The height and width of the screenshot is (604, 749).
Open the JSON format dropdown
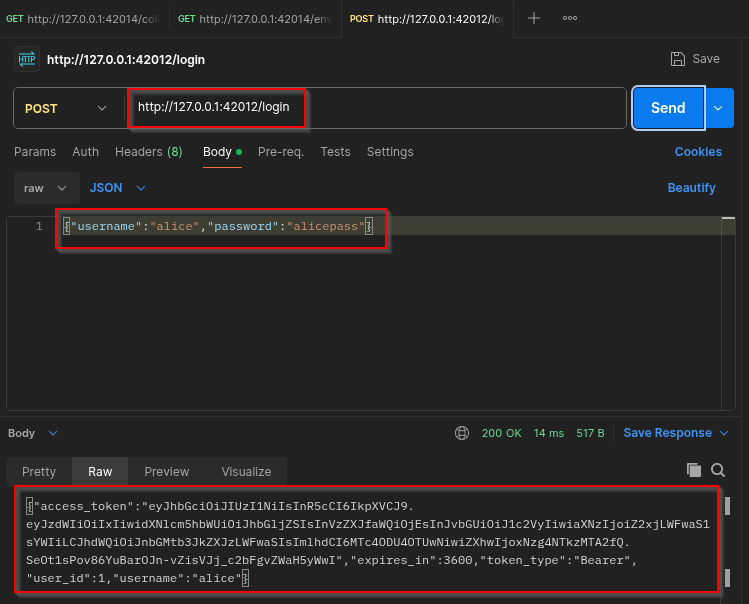pyautogui.click(x=118, y=188)
